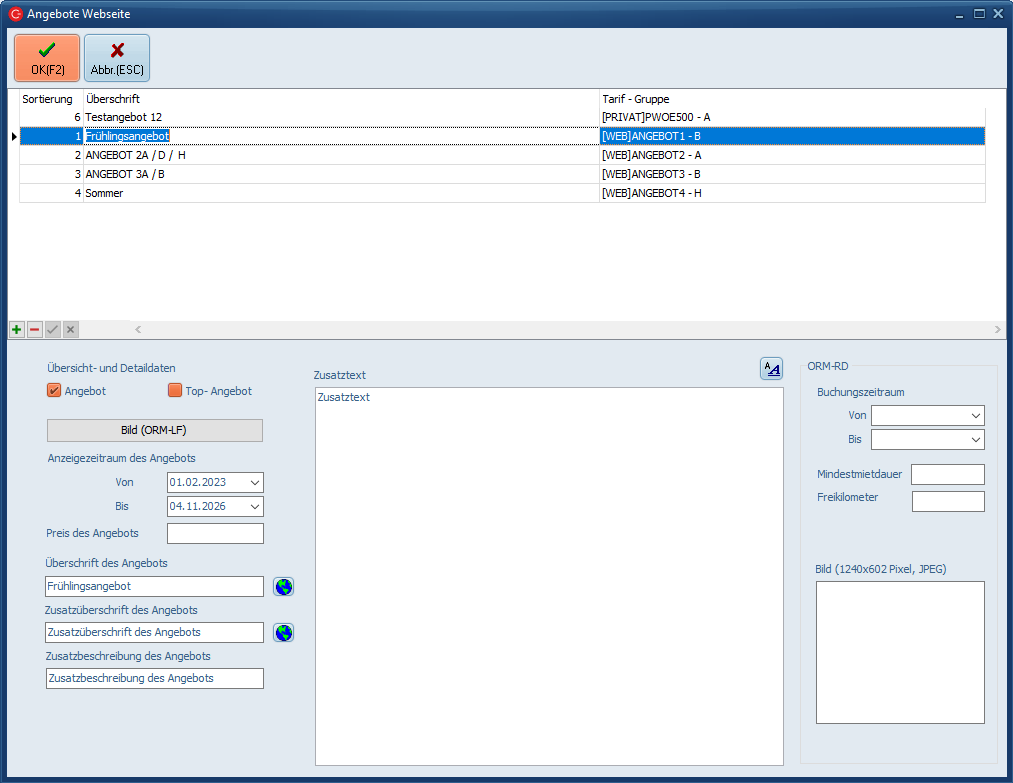Expand the Buchungszeitraum Von dropdown

(x=975, y=416)
